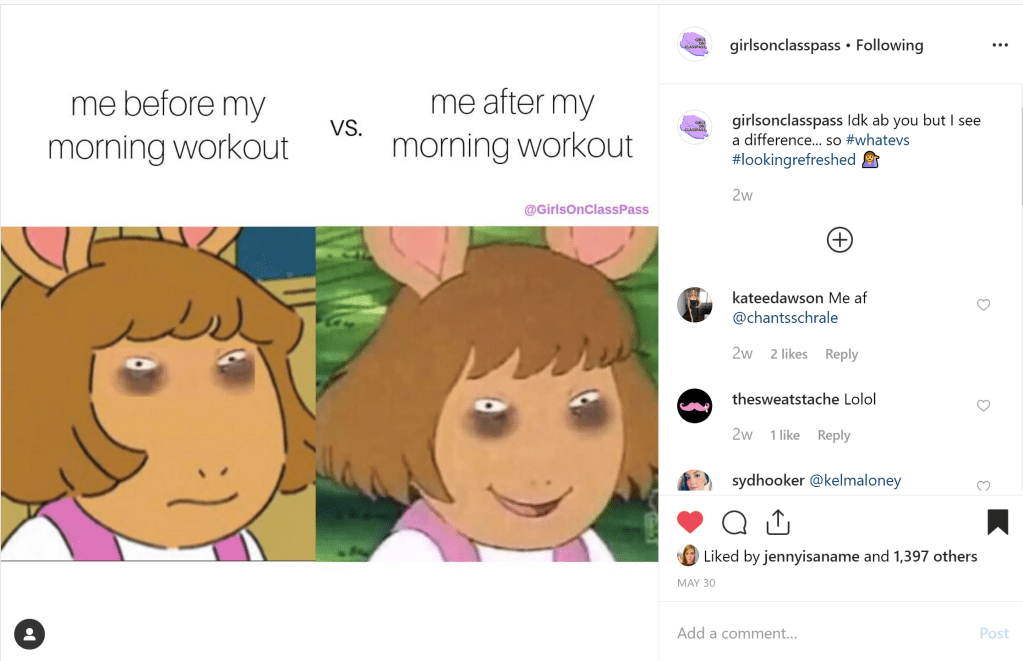
Task: Open girlsonclasspass profile avatar in header
Action: click(695, 45)
